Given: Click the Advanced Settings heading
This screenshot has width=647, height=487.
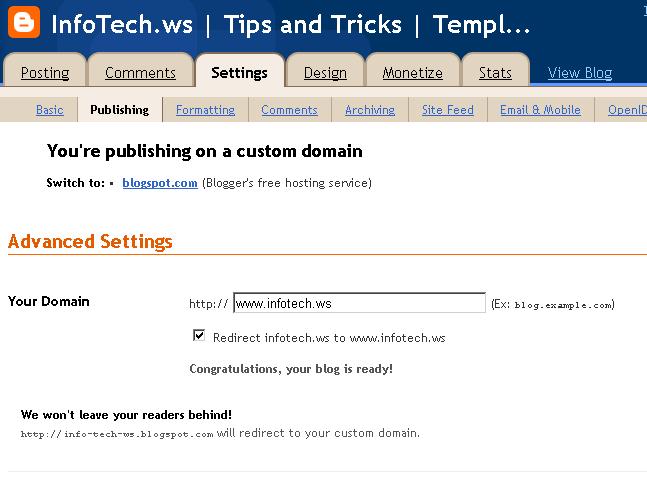Looking at the screenshot, I should coord(90,241).
